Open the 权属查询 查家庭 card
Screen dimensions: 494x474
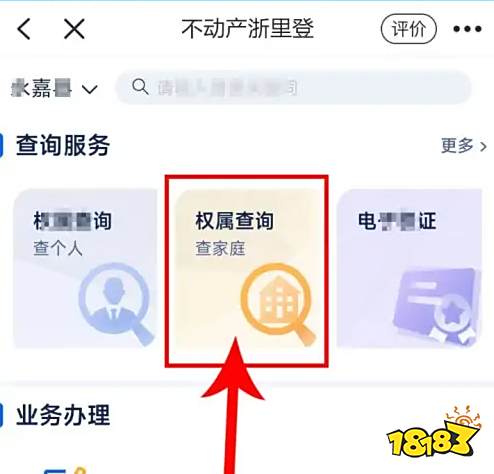click(x=247, y=269)
